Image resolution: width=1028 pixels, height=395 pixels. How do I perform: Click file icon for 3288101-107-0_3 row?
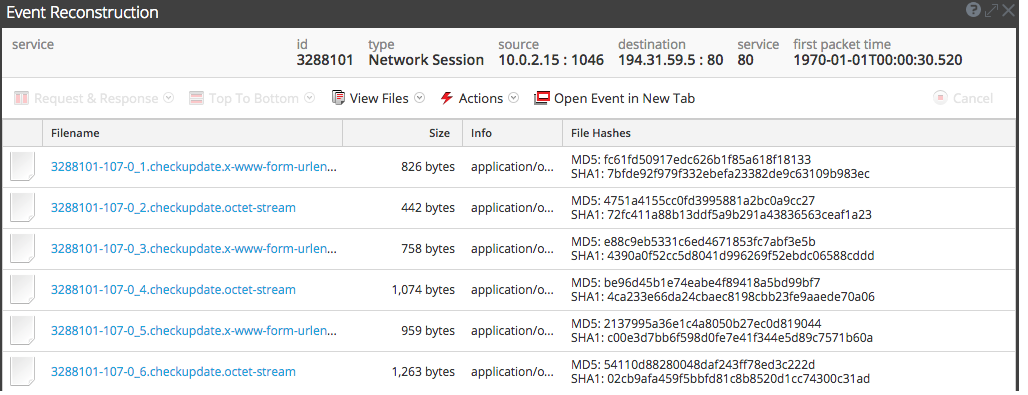[x=22, y=249]
